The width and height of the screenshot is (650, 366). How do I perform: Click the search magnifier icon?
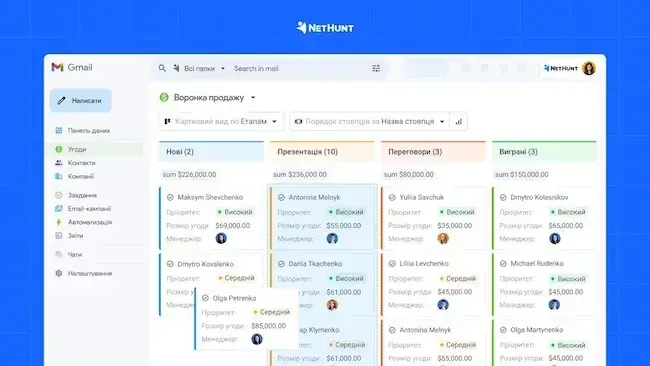(162, 68)
